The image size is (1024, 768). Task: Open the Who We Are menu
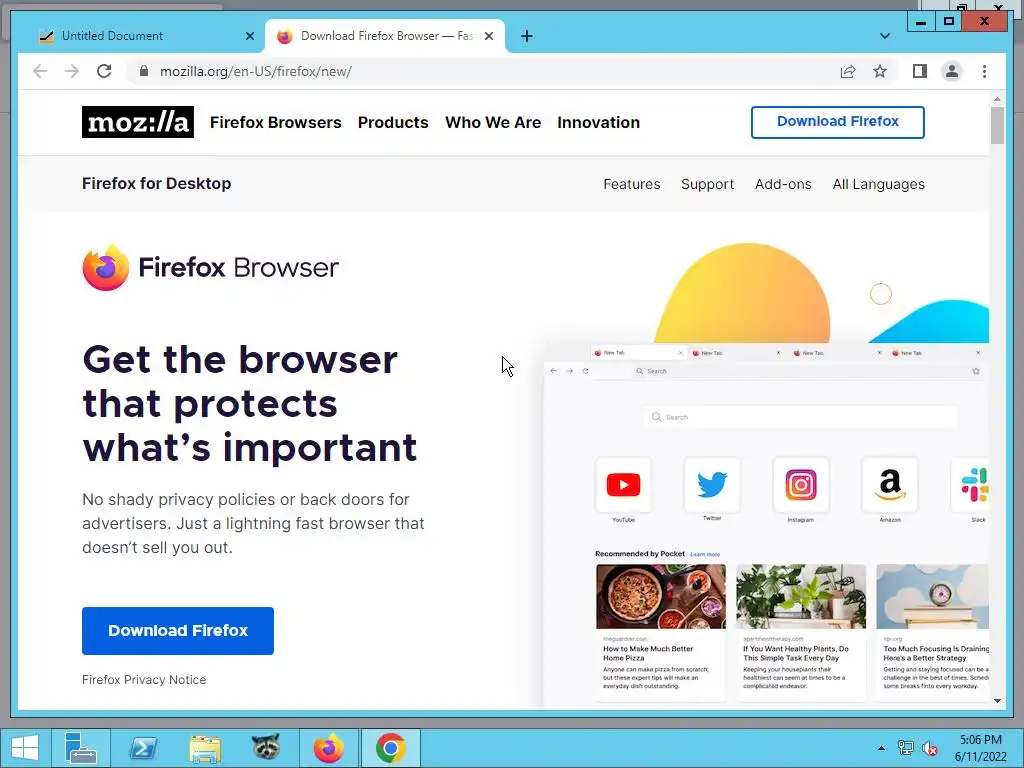[493, 122]
